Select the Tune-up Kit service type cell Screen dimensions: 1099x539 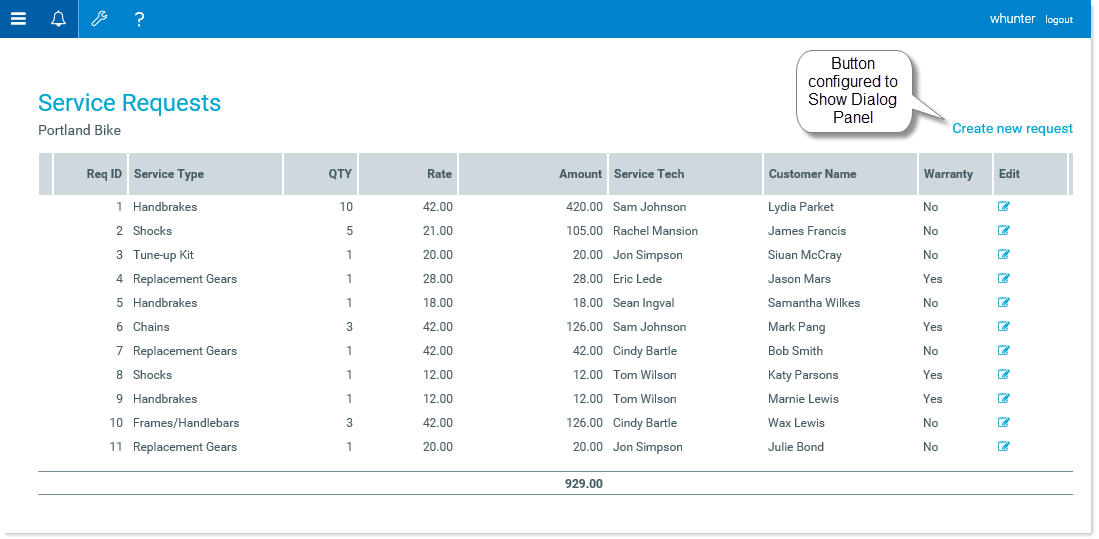tap(163, 254)
